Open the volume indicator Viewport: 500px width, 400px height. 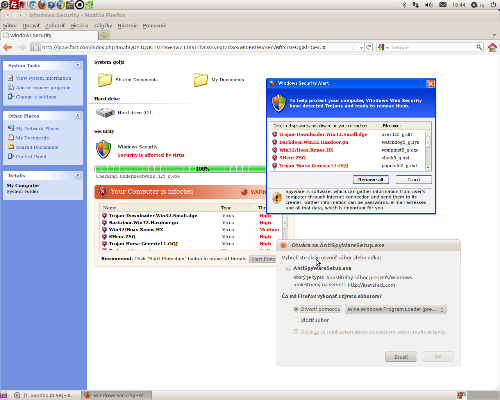(x=429, y=5)
